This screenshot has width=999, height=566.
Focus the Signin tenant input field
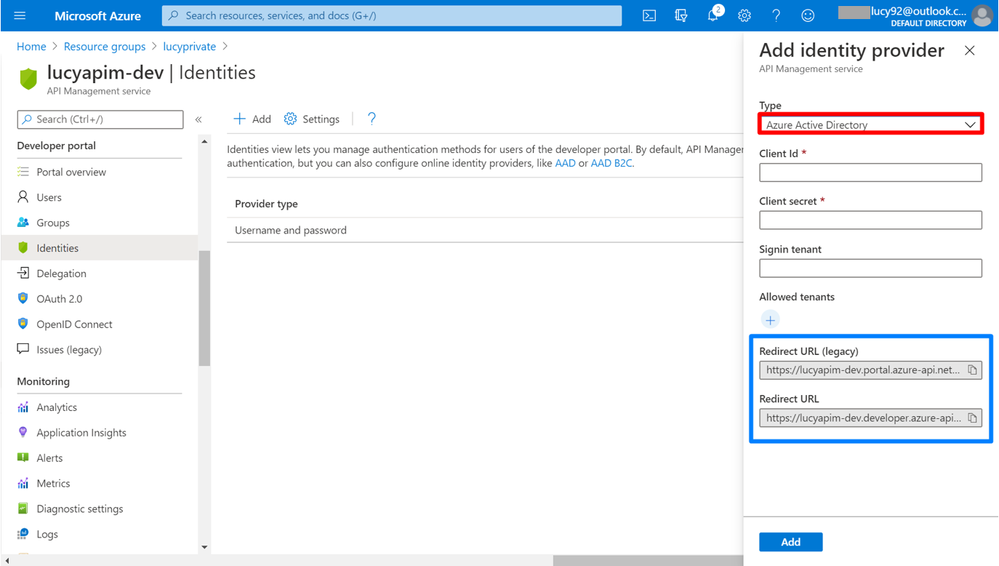tap(870, 268)
